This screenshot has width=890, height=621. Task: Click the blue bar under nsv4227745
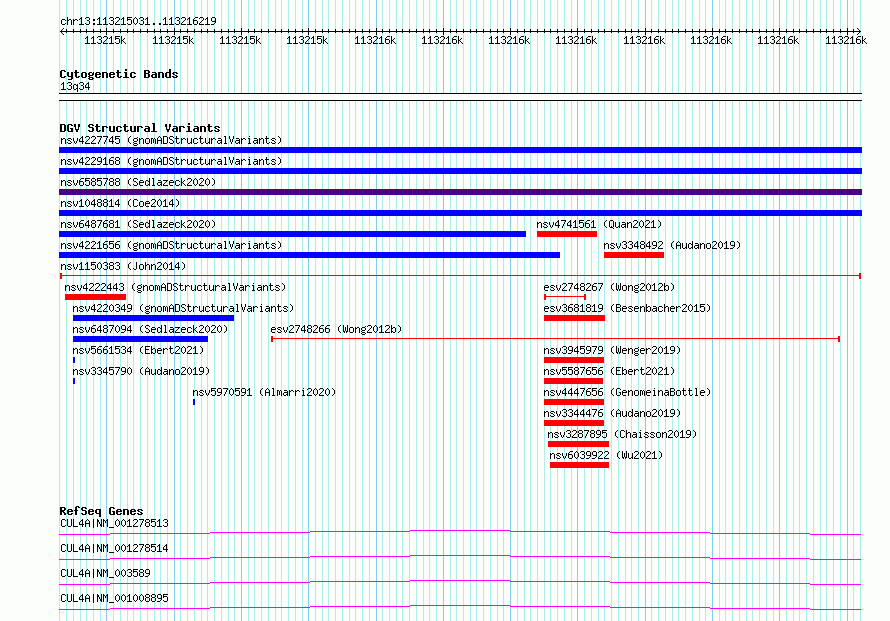point(460,150)
